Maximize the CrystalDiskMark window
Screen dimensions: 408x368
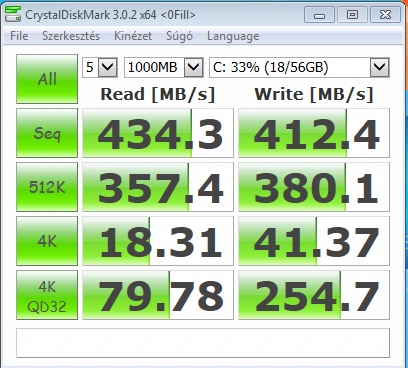(x=352, y=15)
